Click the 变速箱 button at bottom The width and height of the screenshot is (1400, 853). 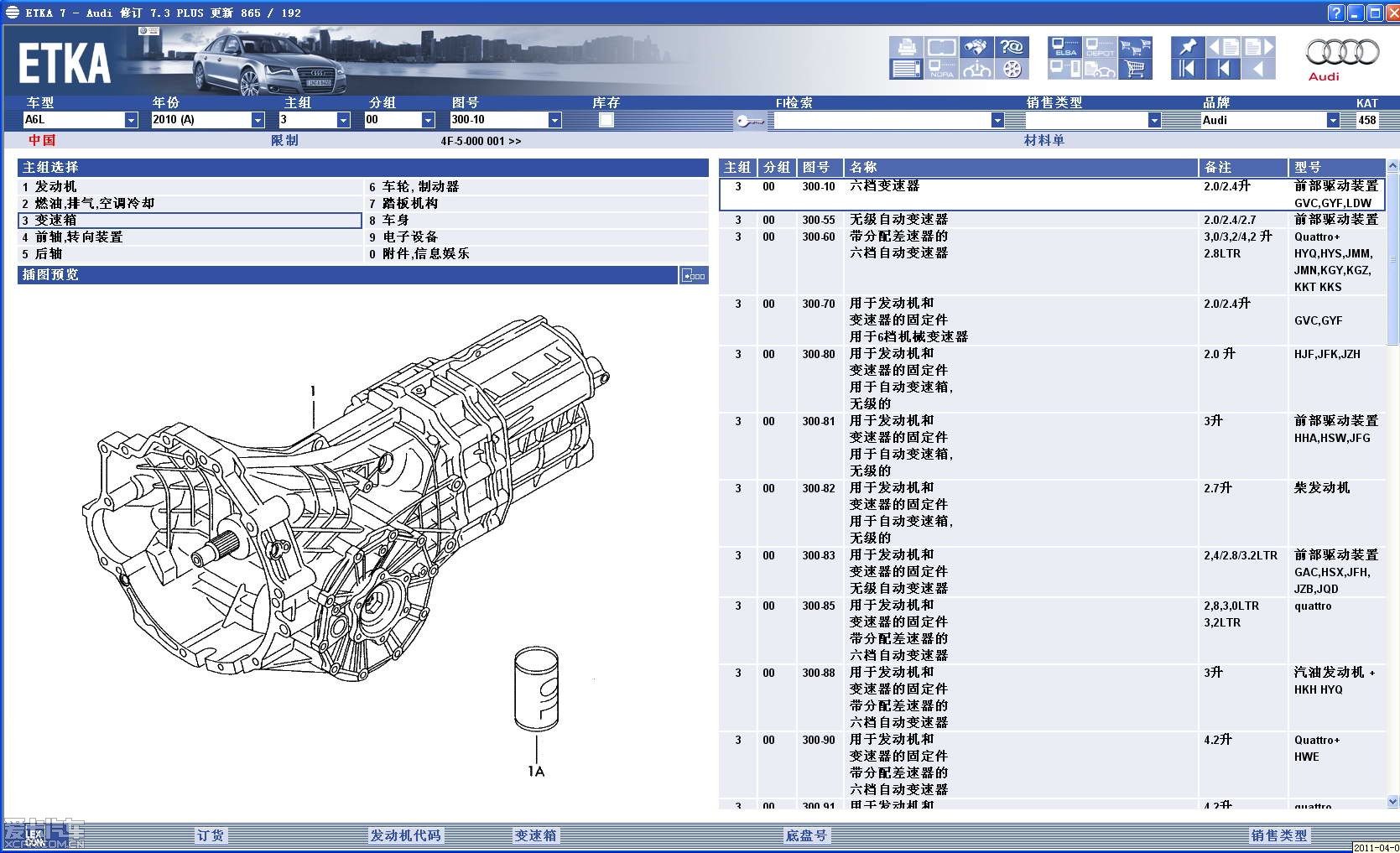point(535,835)
